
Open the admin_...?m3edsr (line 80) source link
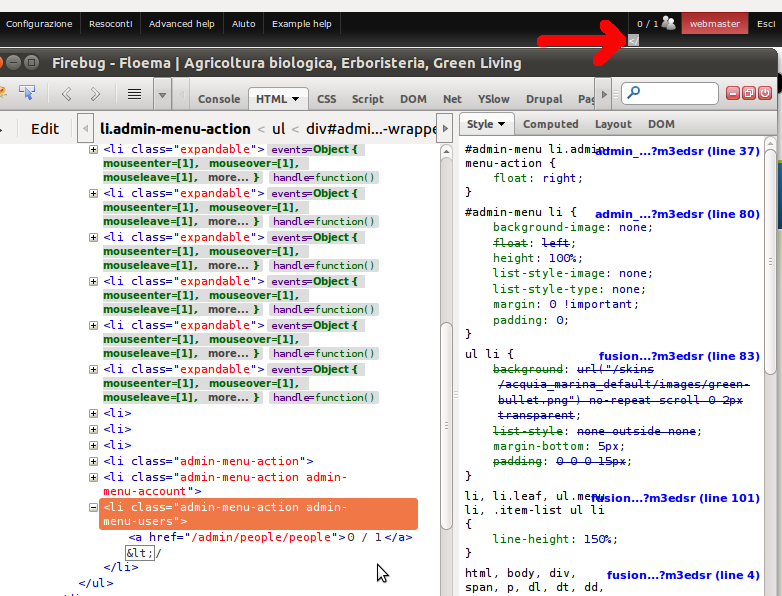pos(677,214)
